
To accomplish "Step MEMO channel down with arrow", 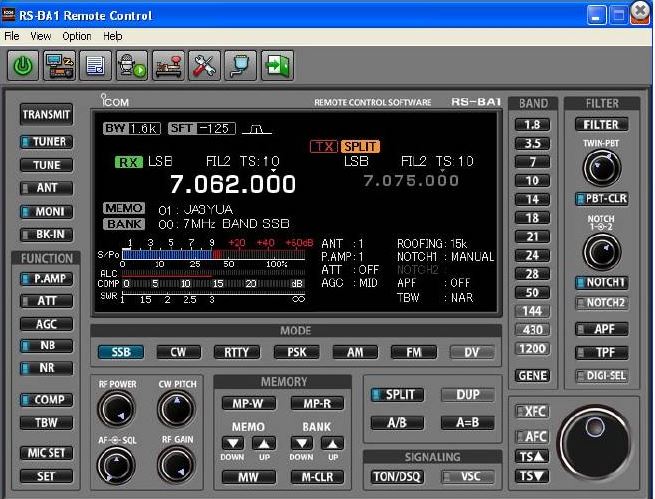I will pyautogui.click(x=233, y=444).
